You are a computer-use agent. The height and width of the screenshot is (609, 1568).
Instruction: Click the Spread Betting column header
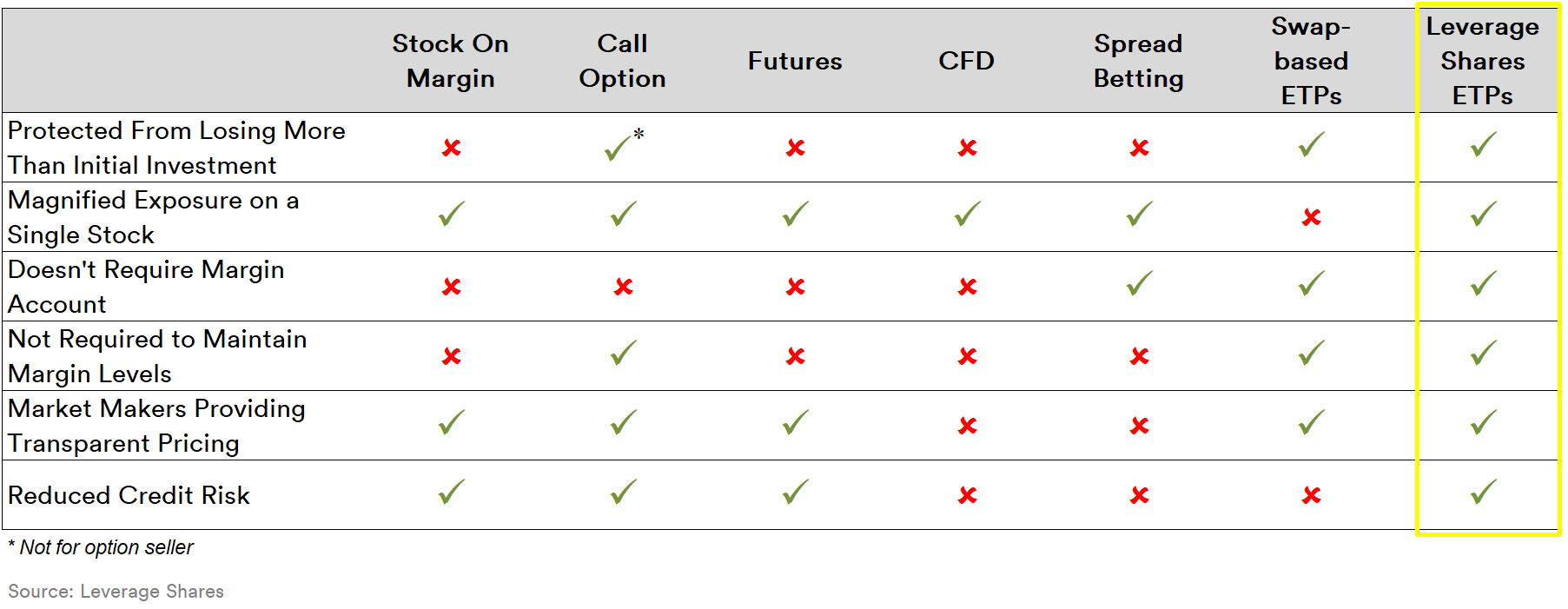click(1139, 61)
